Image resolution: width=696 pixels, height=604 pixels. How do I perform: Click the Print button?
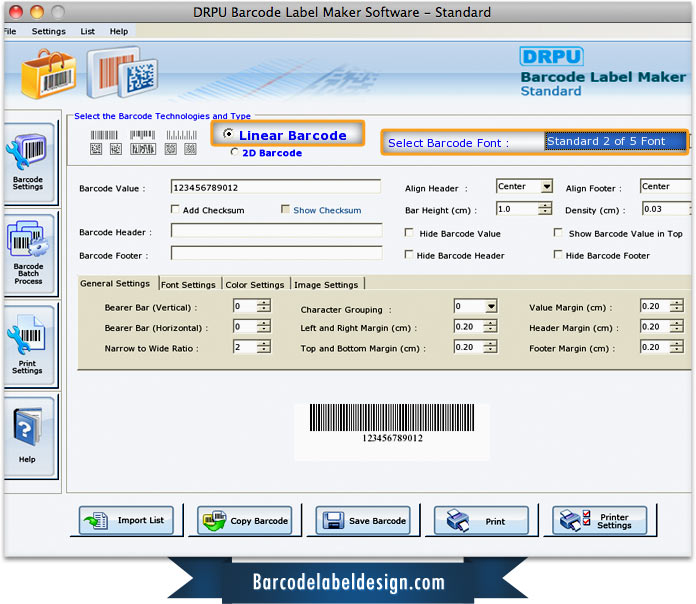click(x=481, y=520)
